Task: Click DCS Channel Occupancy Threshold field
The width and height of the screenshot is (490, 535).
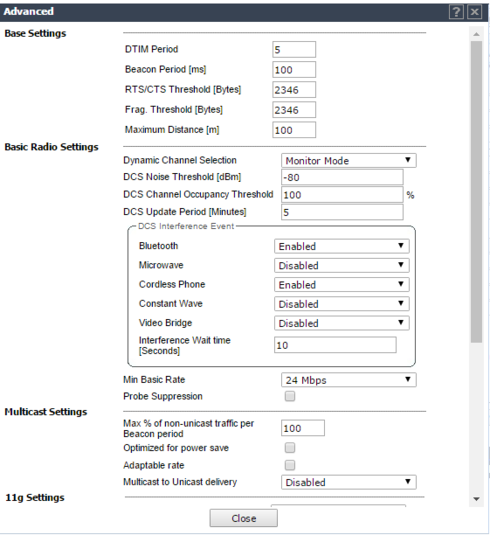Action: click(342, 195)
